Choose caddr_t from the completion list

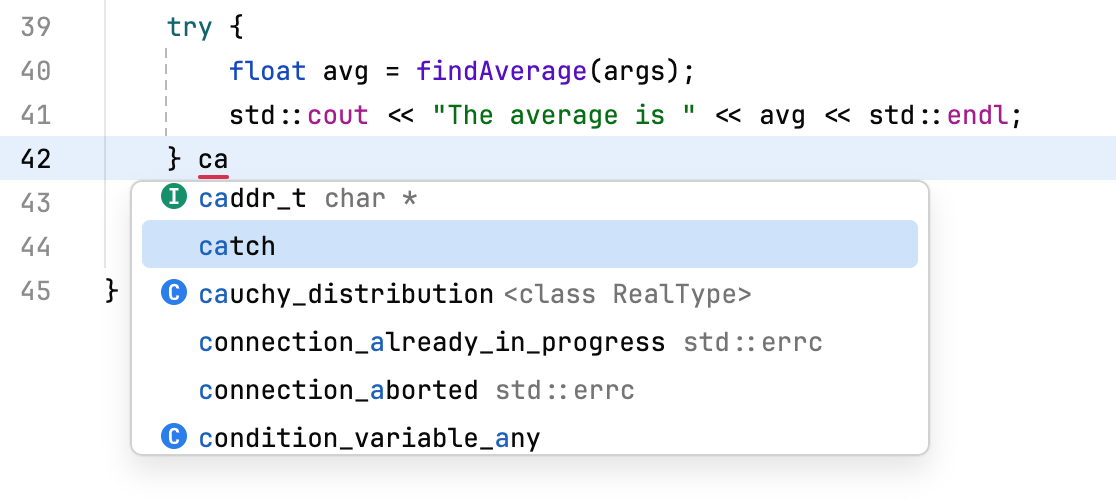(253, 198)
